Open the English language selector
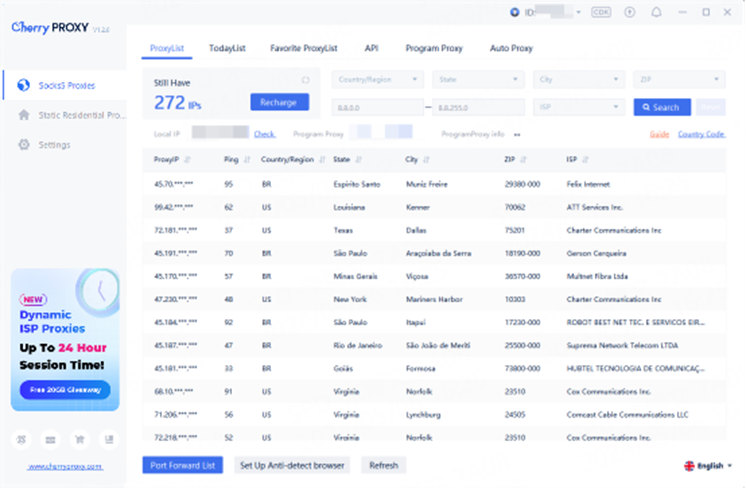Screen dimensions: 746x488 tap(708, 466)
